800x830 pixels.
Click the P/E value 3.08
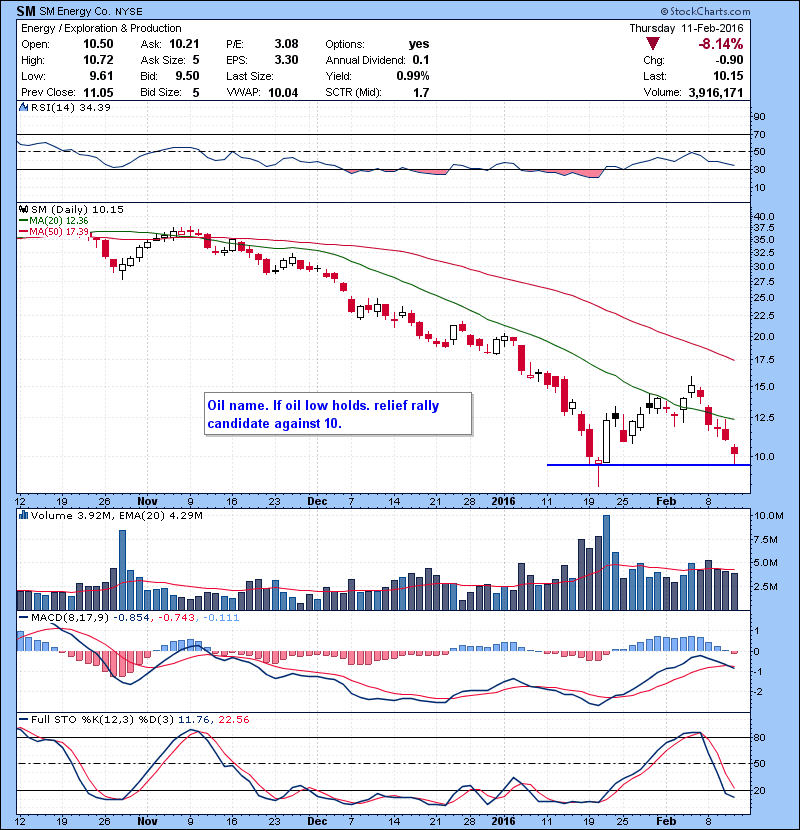[x=286, y=44]
